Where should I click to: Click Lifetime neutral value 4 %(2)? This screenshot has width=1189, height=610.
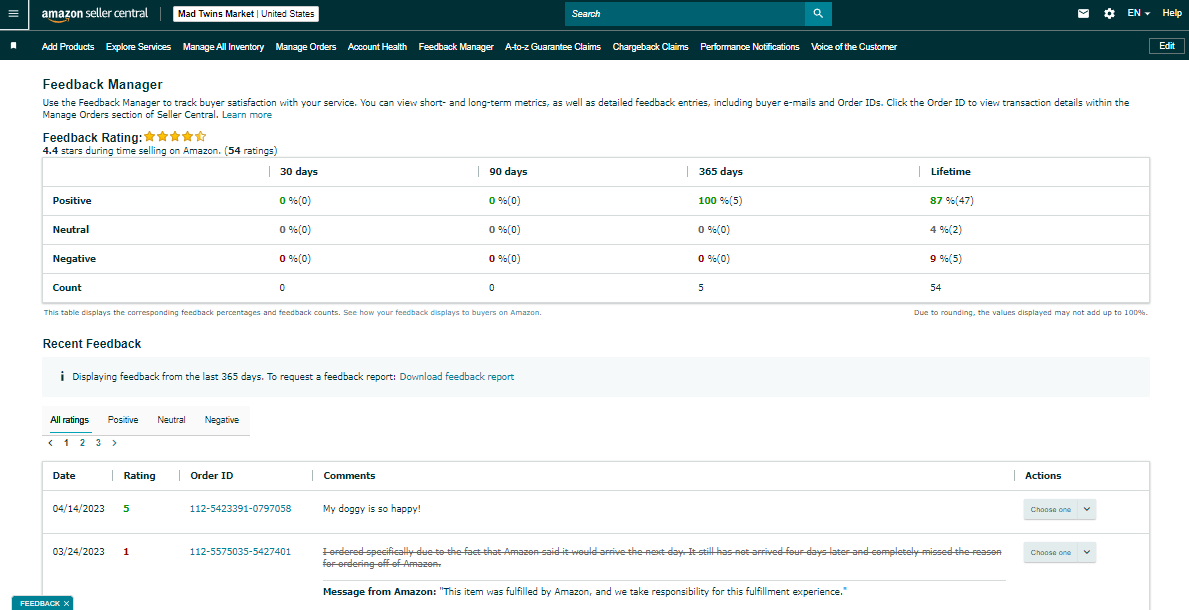point(948,230)
